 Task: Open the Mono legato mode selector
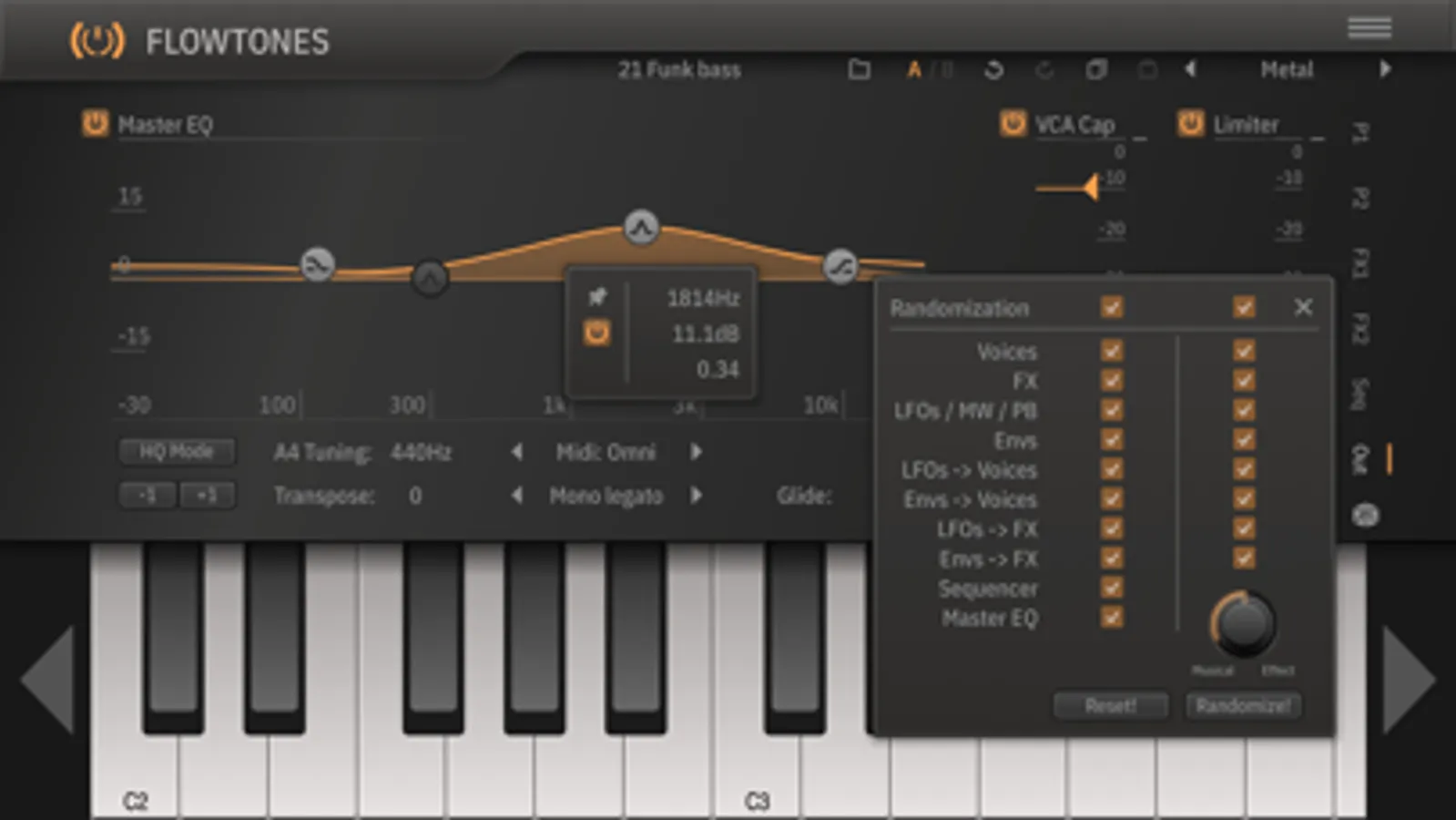(x=606, y=496)
